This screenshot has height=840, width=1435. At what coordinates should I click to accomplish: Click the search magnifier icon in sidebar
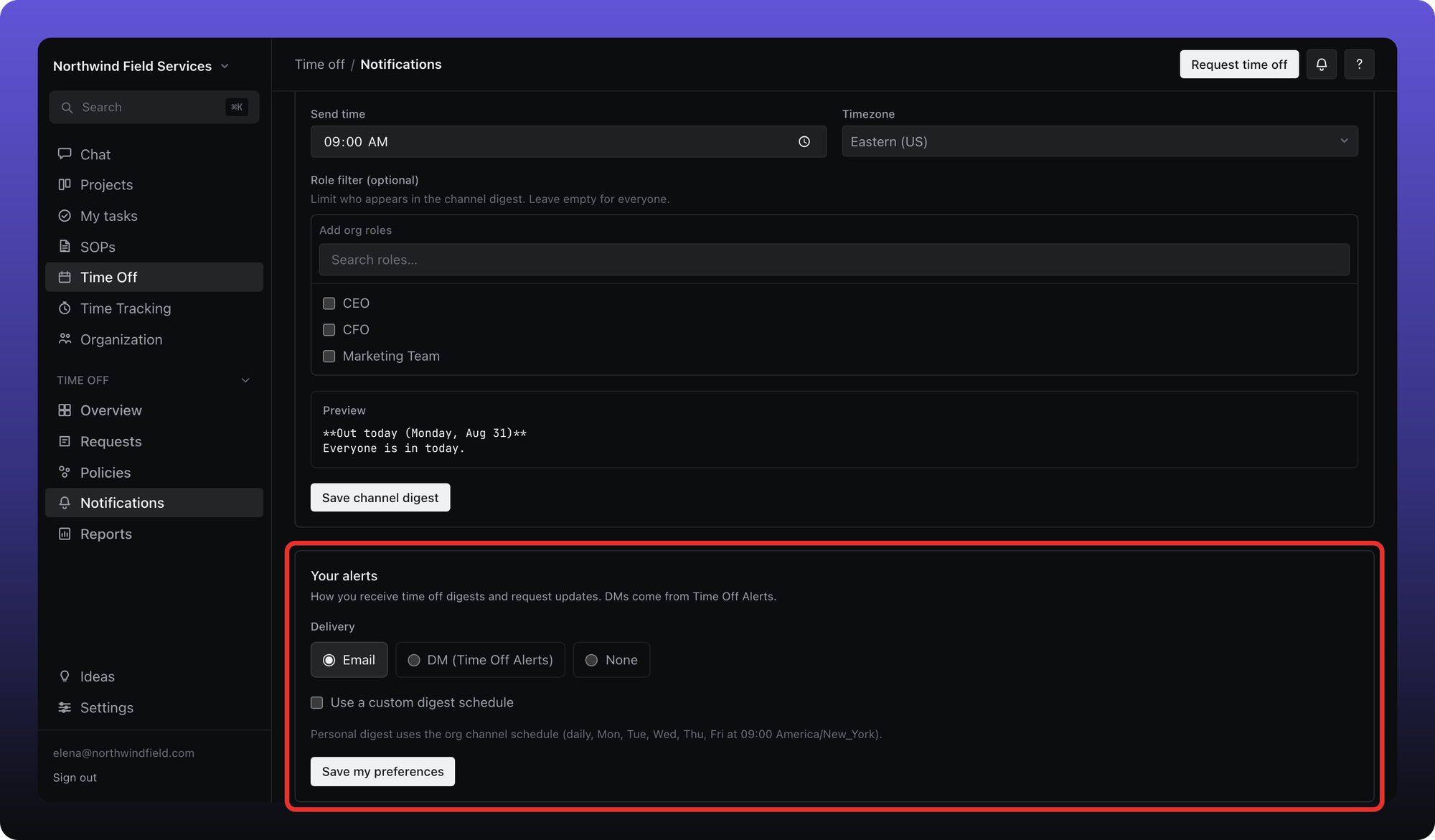67,108
